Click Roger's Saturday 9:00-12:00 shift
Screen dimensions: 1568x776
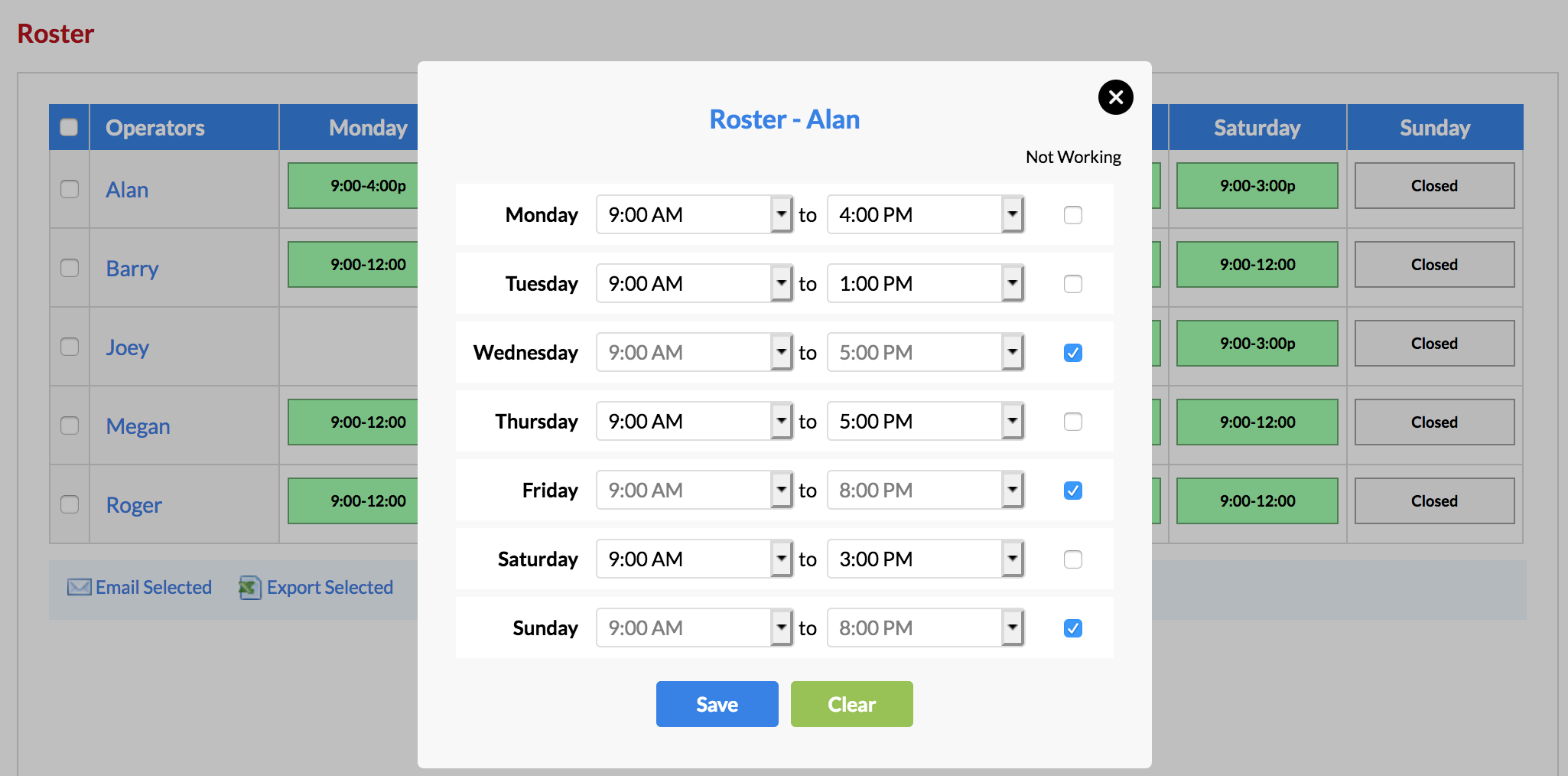point(1257,500)
